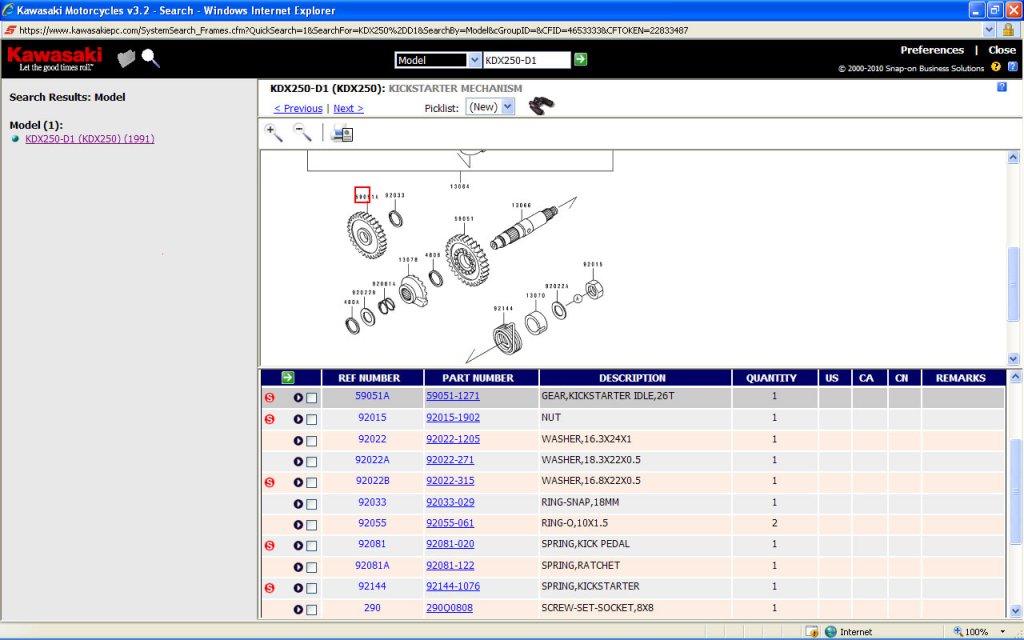
Task: Click the binoculars search icon beside Picklist
Action: pos(541,106)
